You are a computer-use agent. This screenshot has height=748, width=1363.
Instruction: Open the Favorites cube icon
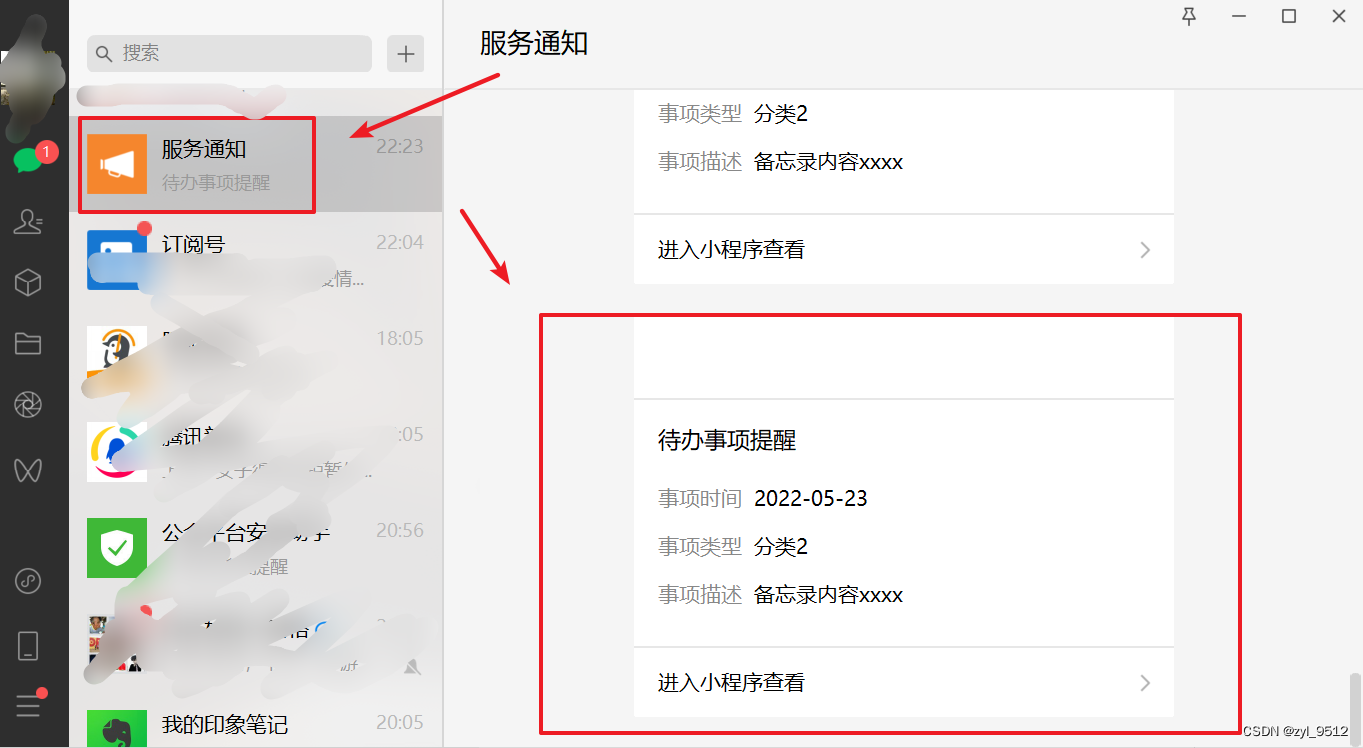[x=28, y=283]
